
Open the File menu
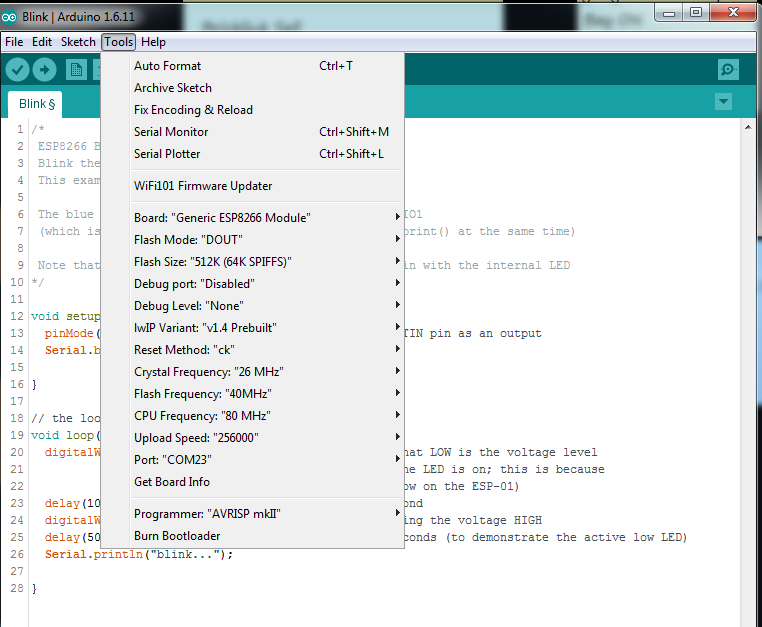14,42
